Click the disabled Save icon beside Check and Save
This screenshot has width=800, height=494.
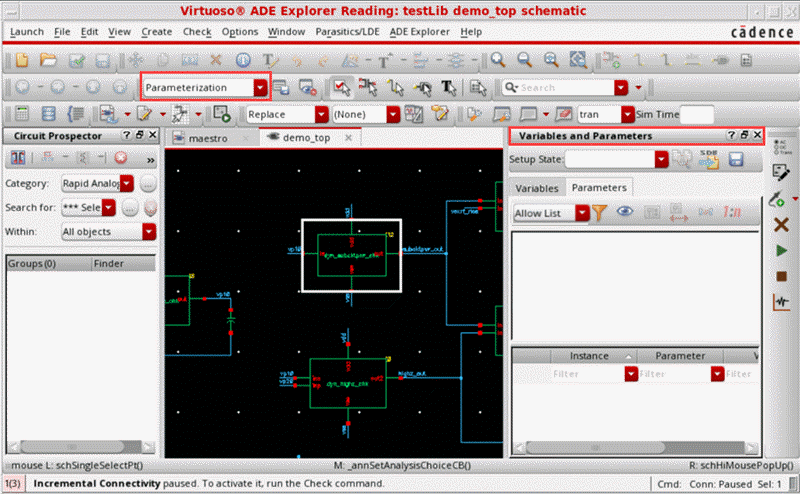103,61
